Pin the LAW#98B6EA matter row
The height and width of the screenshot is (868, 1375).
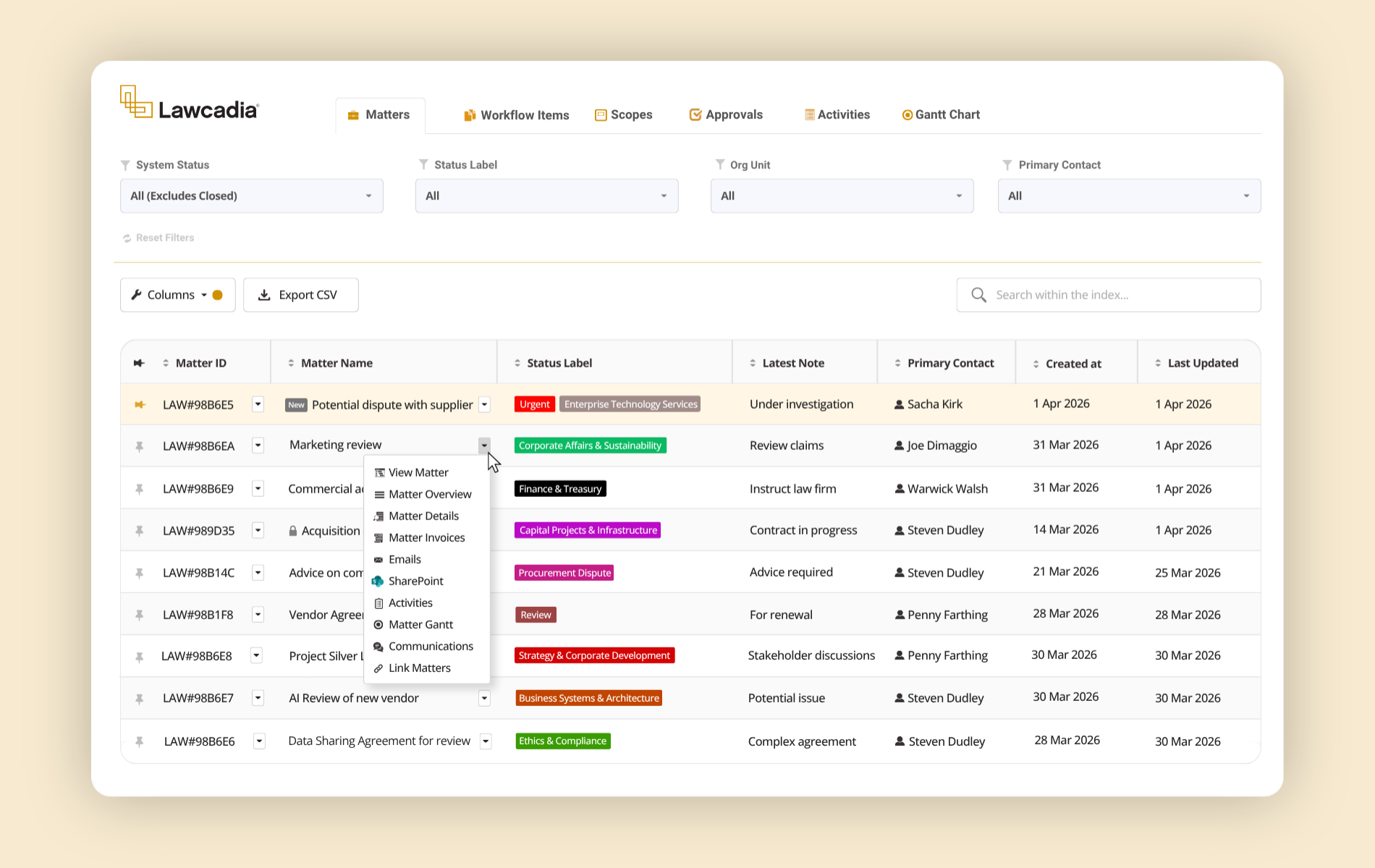coord(140,446)
